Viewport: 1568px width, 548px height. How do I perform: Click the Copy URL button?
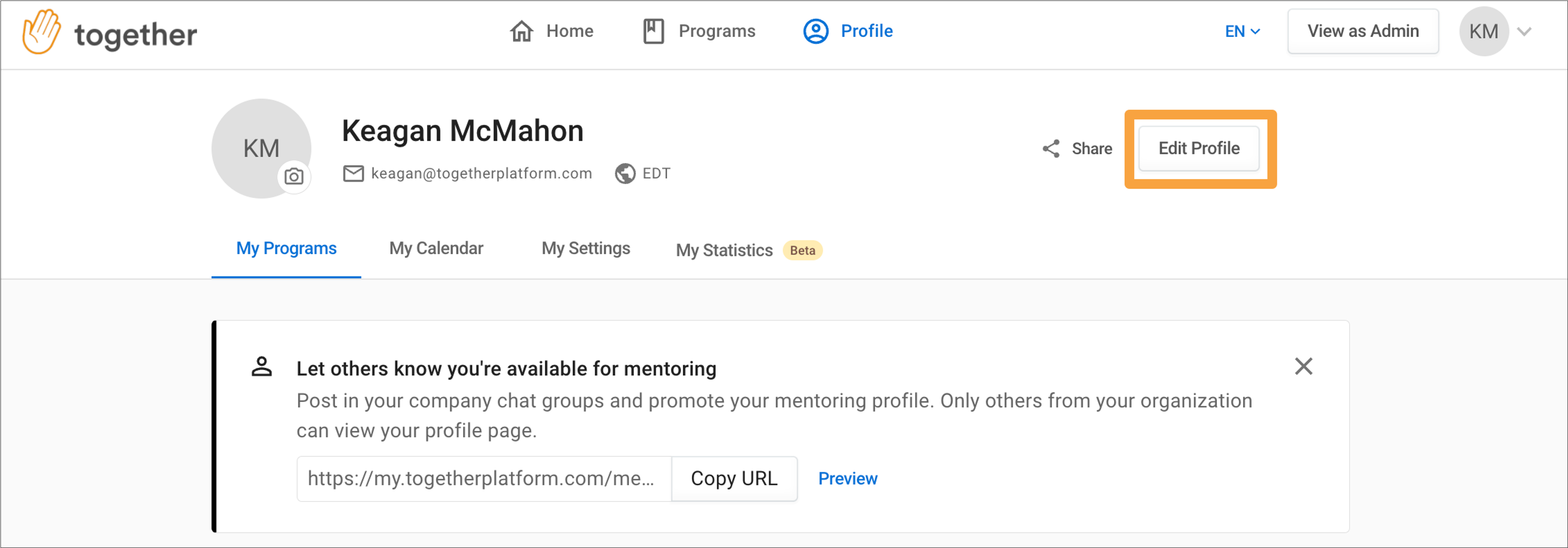tap(734, 479)
